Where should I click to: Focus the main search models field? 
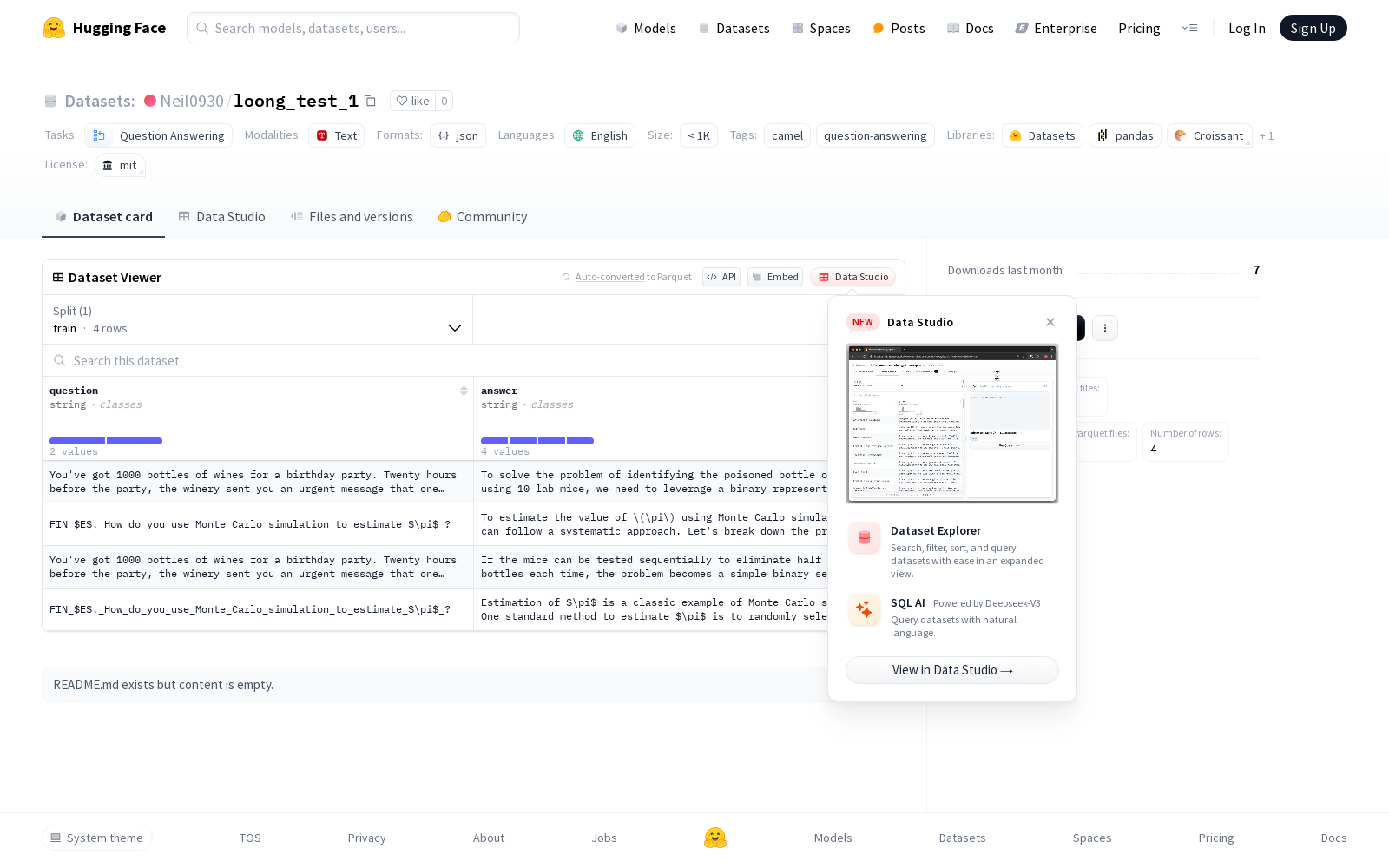(x=353, y=28)
